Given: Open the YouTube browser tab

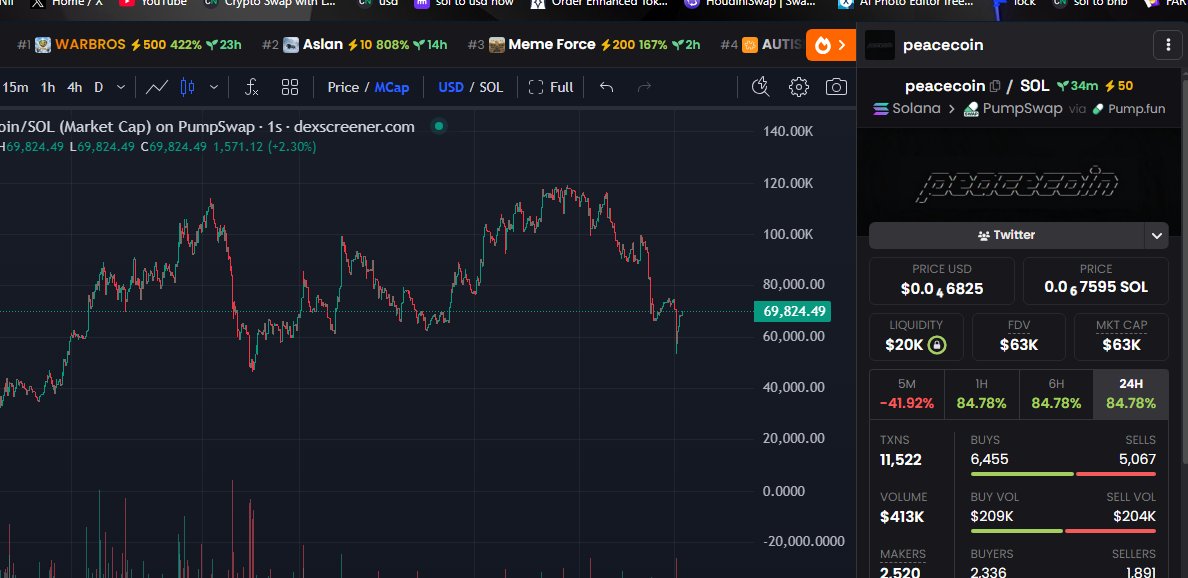Looking at the screenshot, I should pyautogui.click(x=152, y=4).
